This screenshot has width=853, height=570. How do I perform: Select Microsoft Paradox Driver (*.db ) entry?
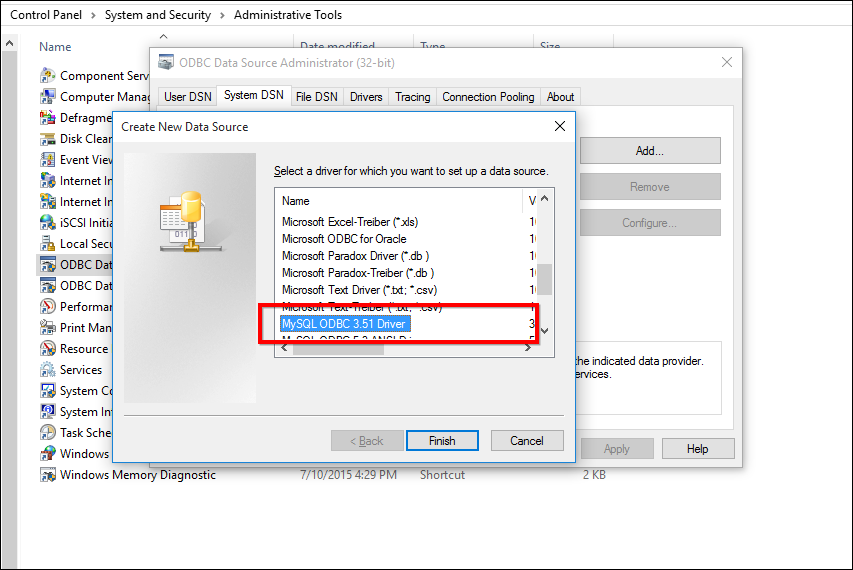355,256
